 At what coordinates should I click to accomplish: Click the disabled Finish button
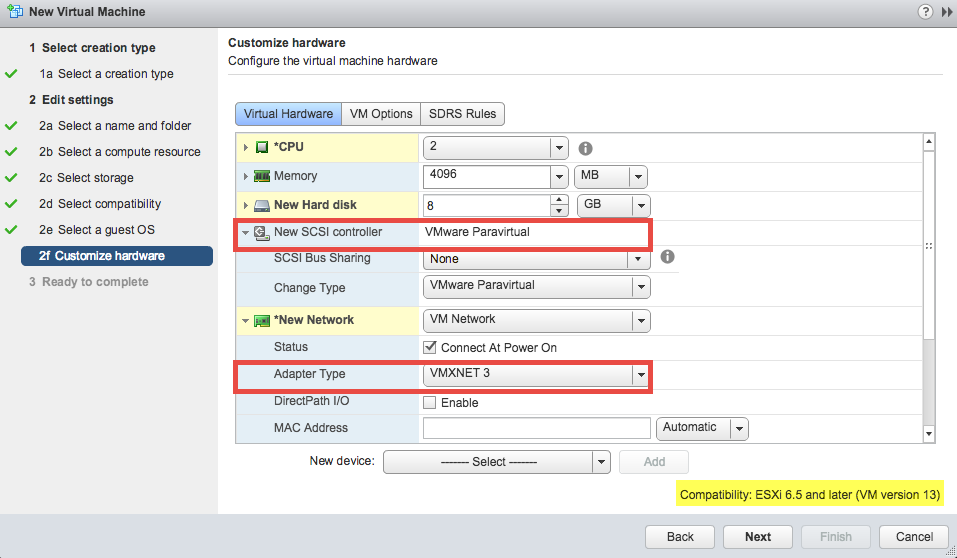click(836, 537)
